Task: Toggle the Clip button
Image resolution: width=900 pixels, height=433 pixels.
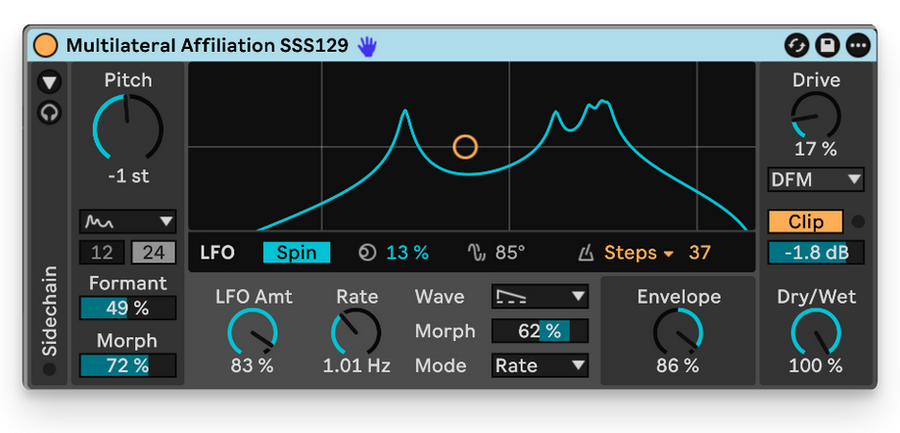Action: [x=806, y=222]
